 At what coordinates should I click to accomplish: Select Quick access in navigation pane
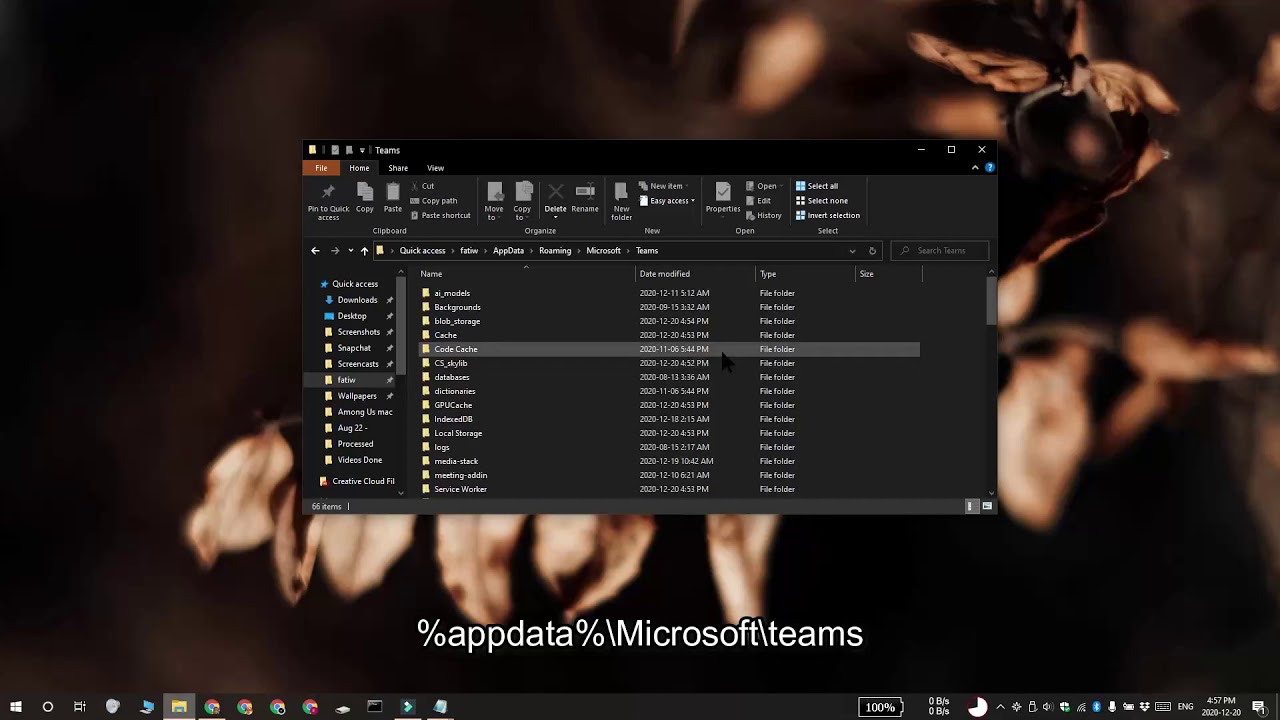coord(355,284)
